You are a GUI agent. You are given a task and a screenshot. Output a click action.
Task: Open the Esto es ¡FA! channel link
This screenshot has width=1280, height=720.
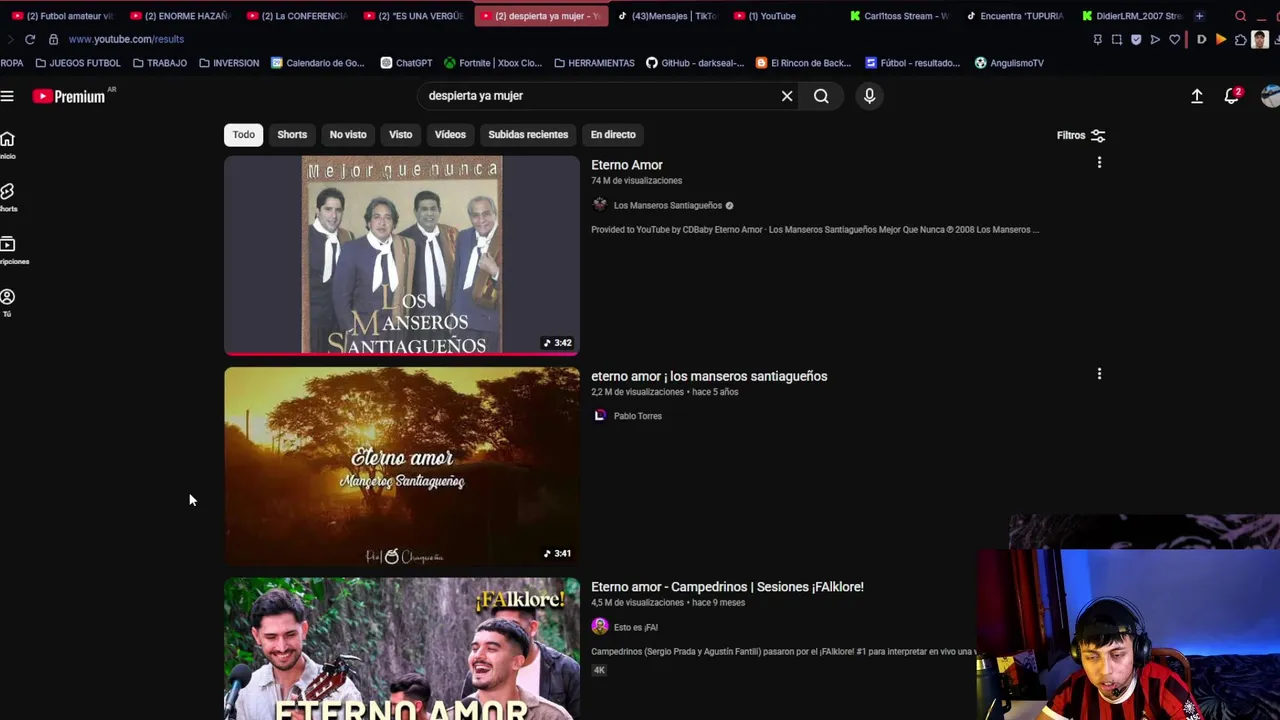click(x=635, y=627)
